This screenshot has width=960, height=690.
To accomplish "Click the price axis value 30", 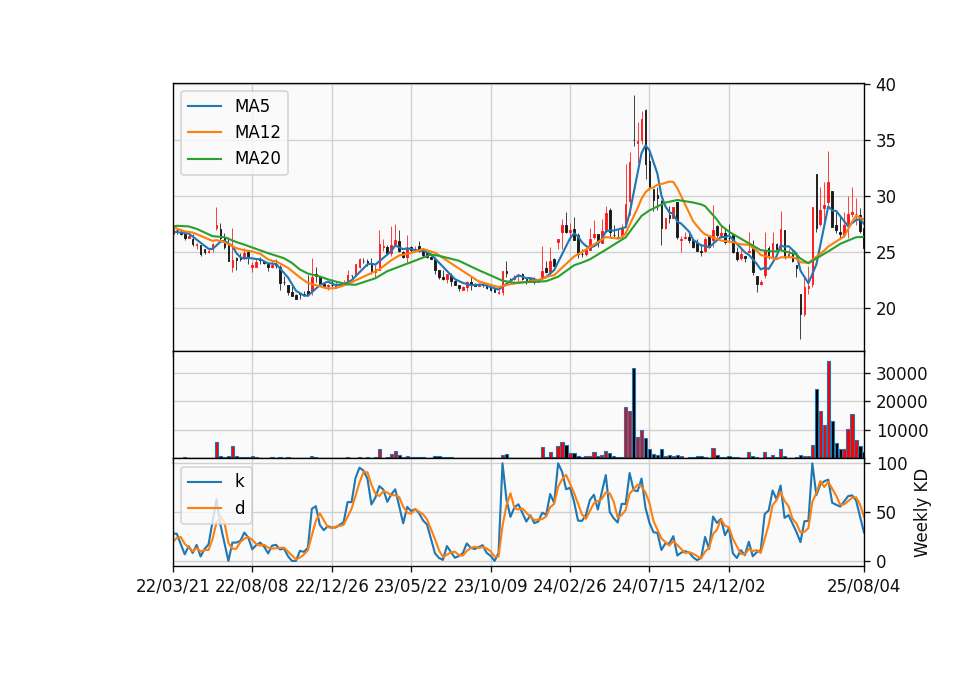I will pyautogui.click(x=886, y=197).
